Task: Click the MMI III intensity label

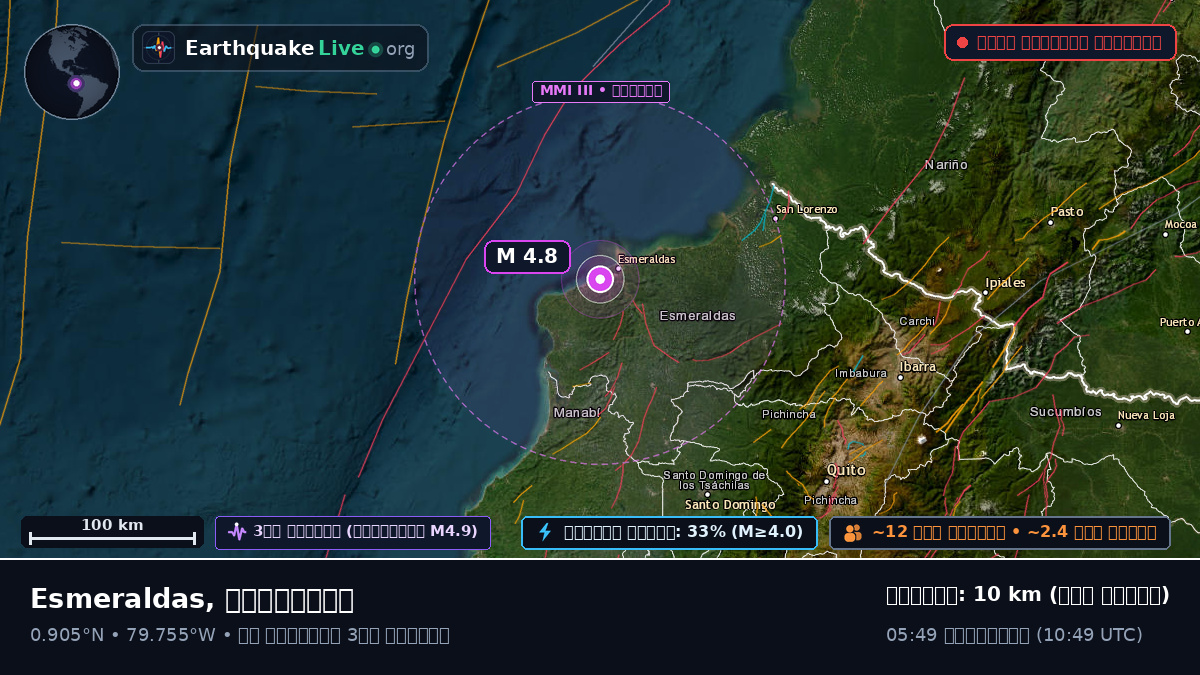Action: (601, 91)
